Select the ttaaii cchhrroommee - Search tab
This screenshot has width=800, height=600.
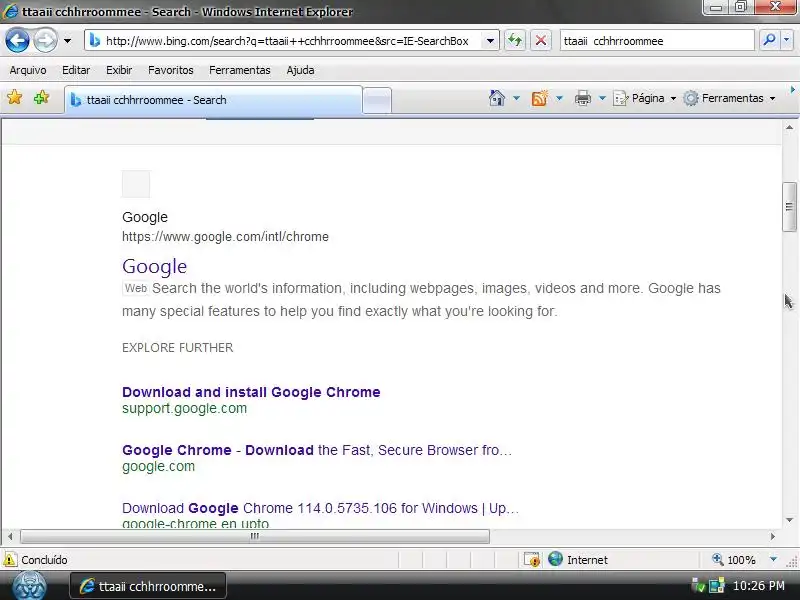pos(213,100)
